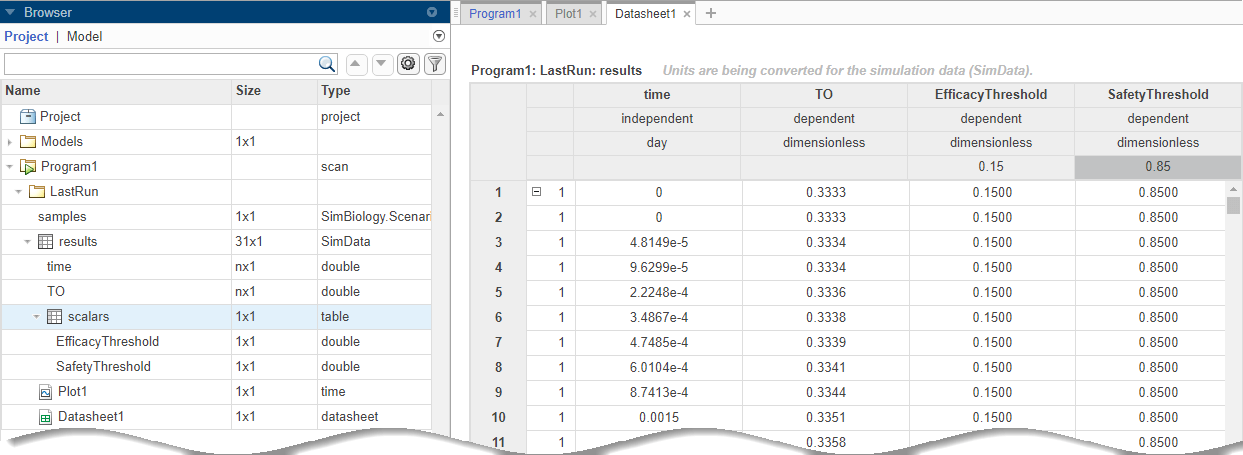Open the Browser panel options dropdown
The image size is (1243, 455).
(432, 12)
